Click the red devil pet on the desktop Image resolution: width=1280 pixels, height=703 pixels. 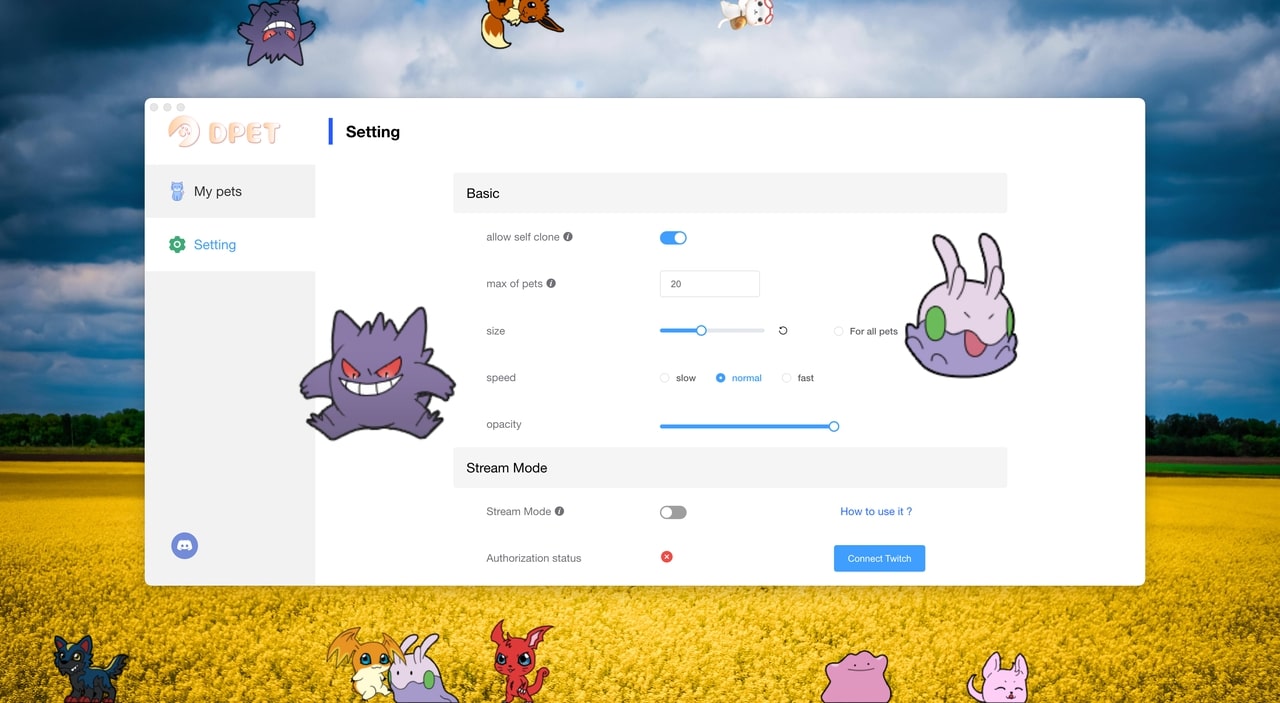pos(520,661)
